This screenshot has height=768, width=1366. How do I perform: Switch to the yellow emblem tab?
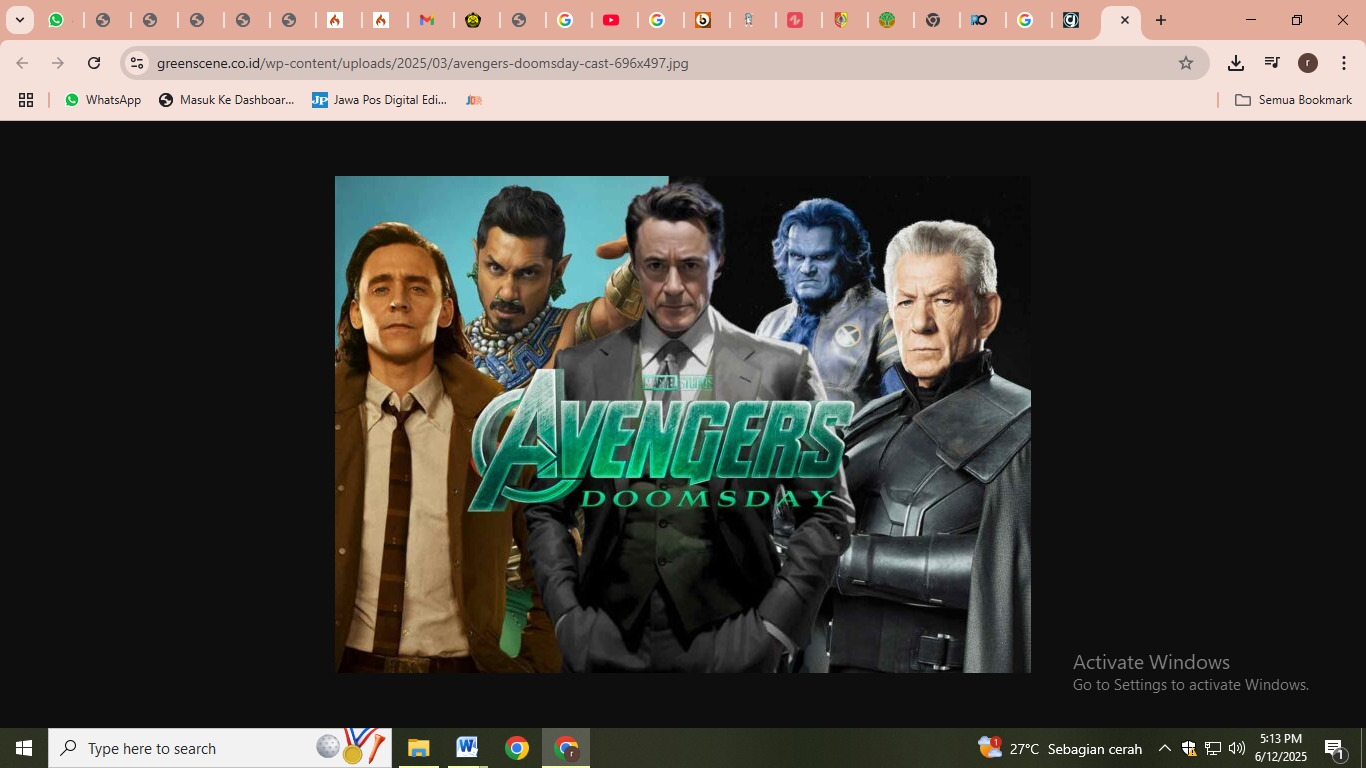pos(473,20)
